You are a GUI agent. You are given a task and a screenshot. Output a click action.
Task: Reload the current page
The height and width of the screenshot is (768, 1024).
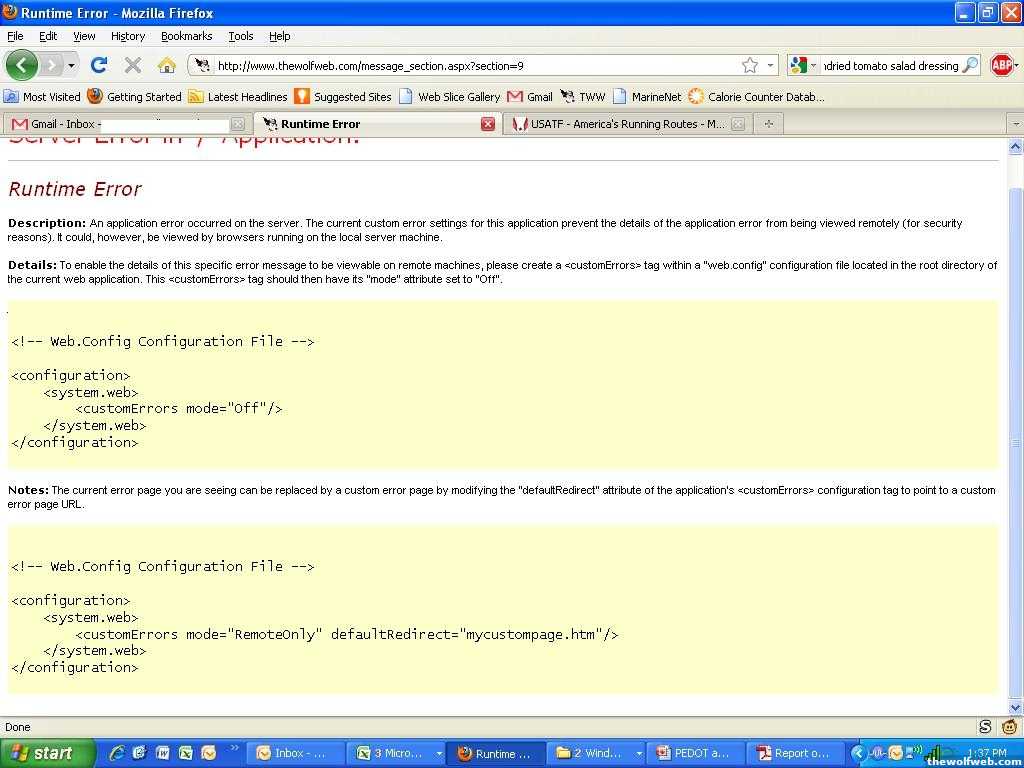tap(98, 65)
